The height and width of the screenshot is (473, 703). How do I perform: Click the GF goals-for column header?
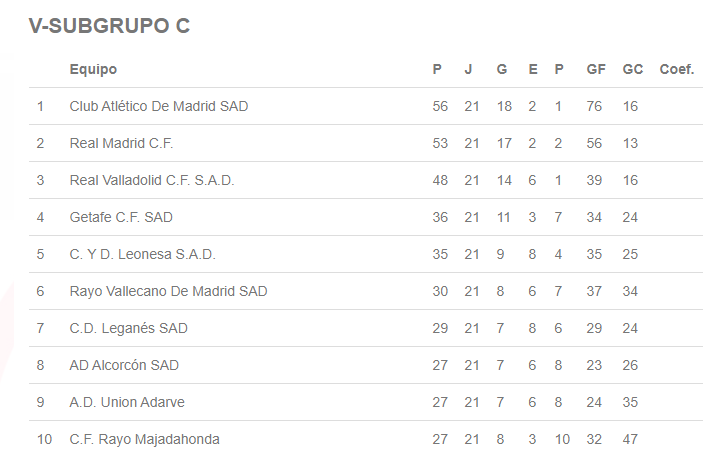pos(596,69)
